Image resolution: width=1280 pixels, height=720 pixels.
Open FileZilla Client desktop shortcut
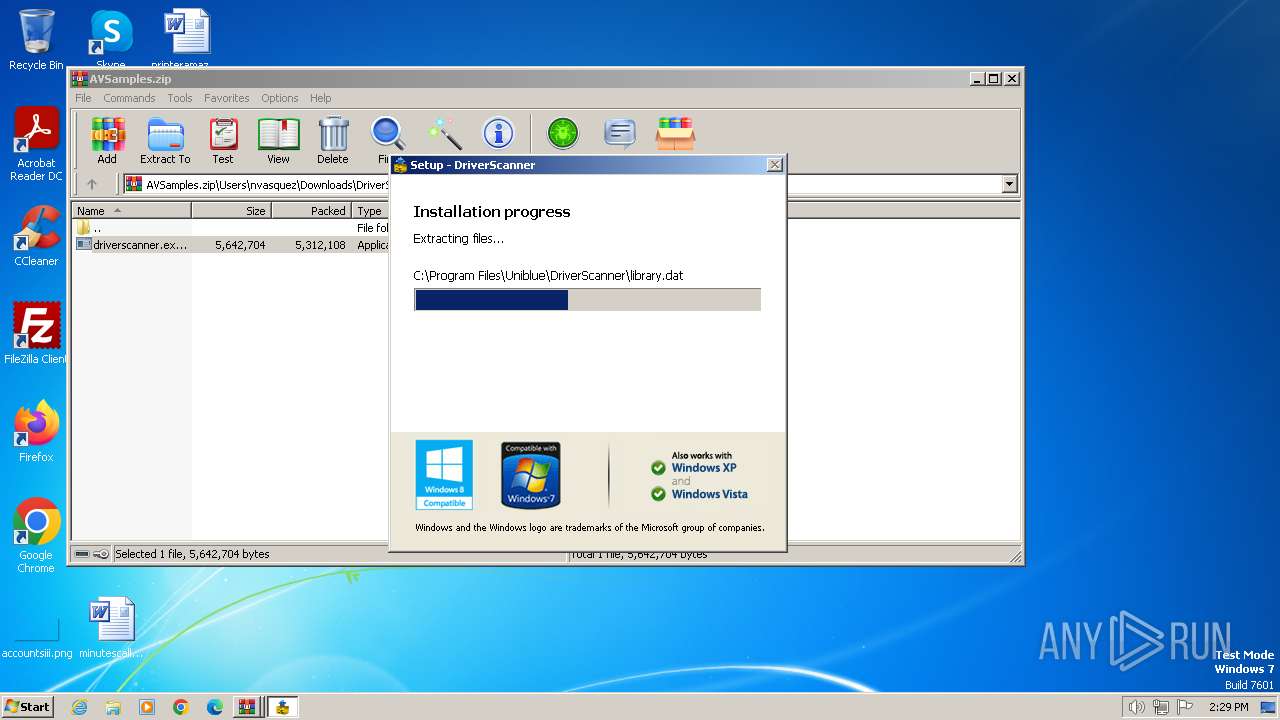click(36, 334)
